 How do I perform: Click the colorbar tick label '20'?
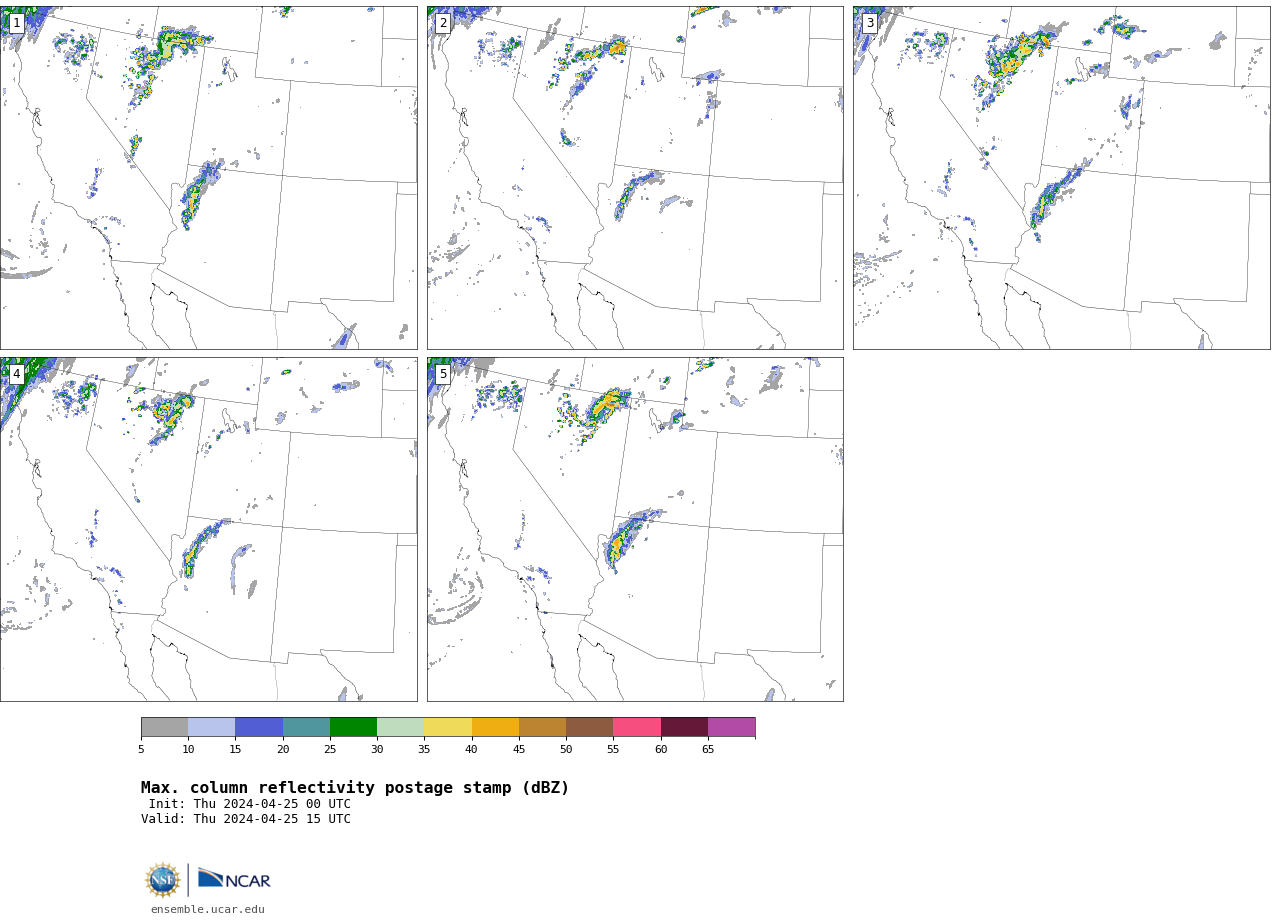click(x=283, y=750)
